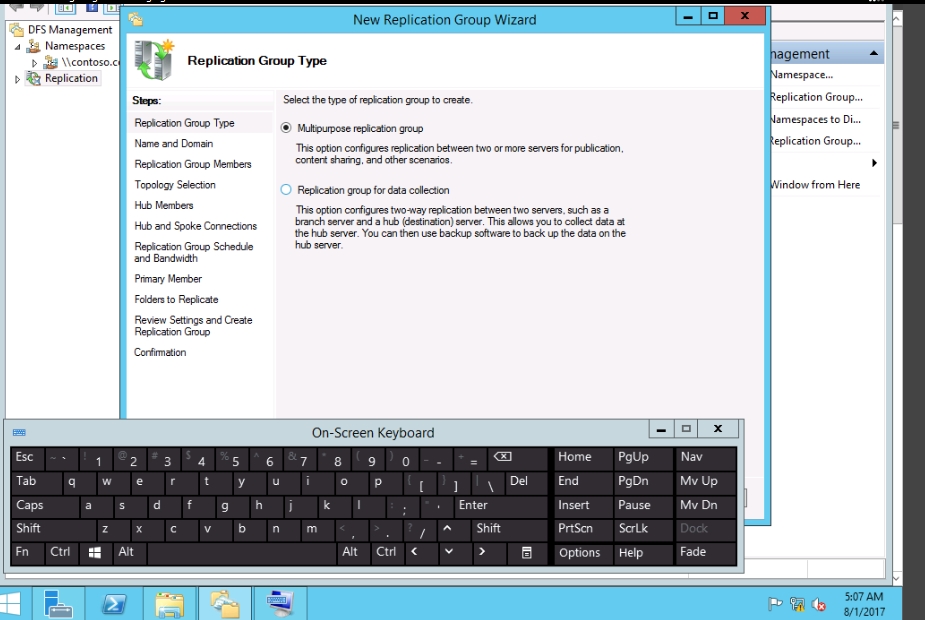Click Window from Here in Actions pane
This screenshot has height=620, width=925.
[x=814, y=185]
